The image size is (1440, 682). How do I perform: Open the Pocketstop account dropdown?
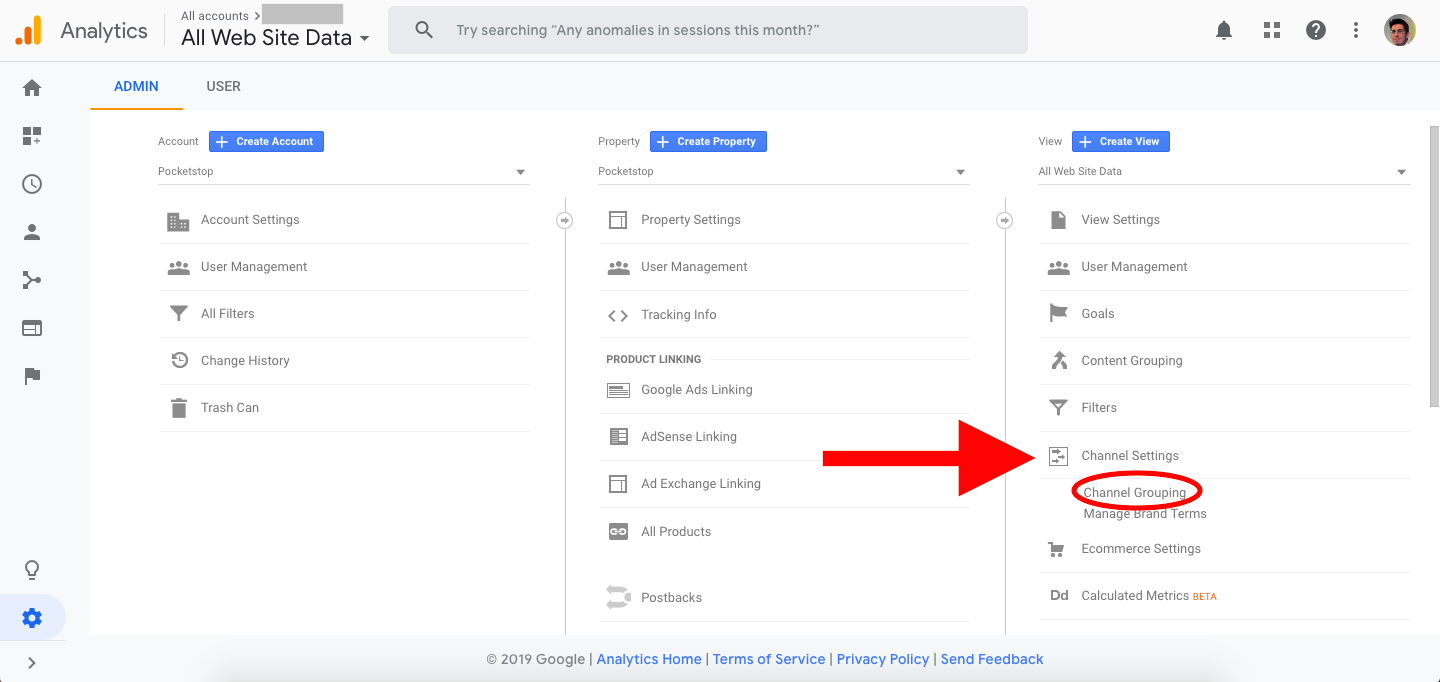tap(343, 171)
